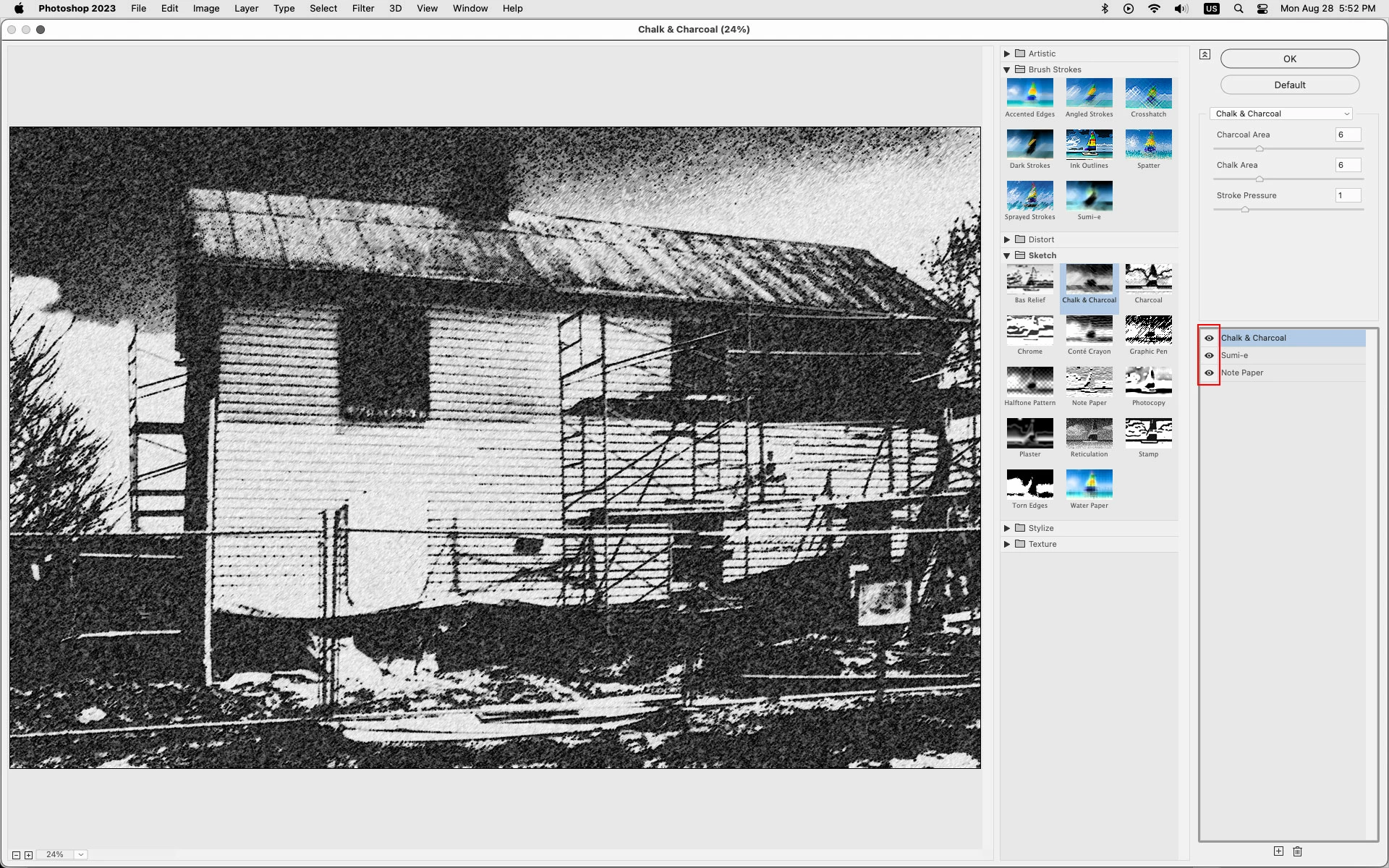Screen dimensions: 1389x868
Task: Toggle visibility of the Sumi-e effect layer
Action: (1209, 355)
